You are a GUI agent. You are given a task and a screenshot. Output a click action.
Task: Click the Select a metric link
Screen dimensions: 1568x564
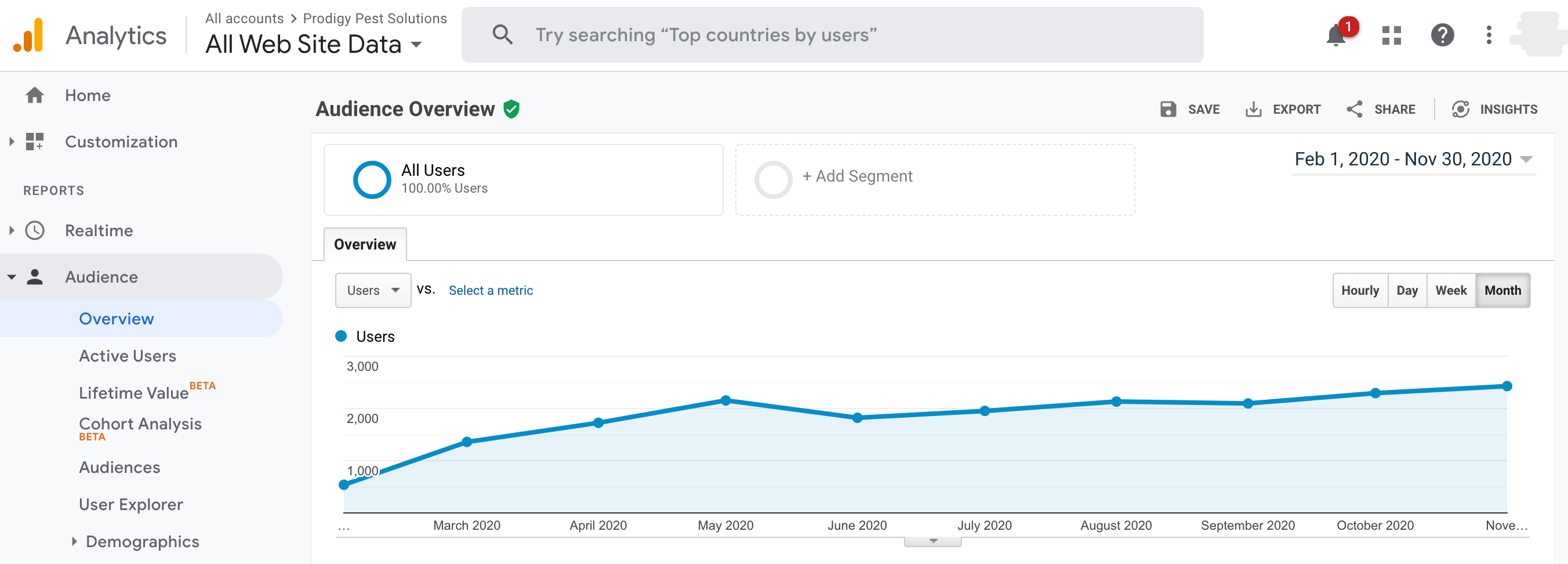tap(491, 291)
